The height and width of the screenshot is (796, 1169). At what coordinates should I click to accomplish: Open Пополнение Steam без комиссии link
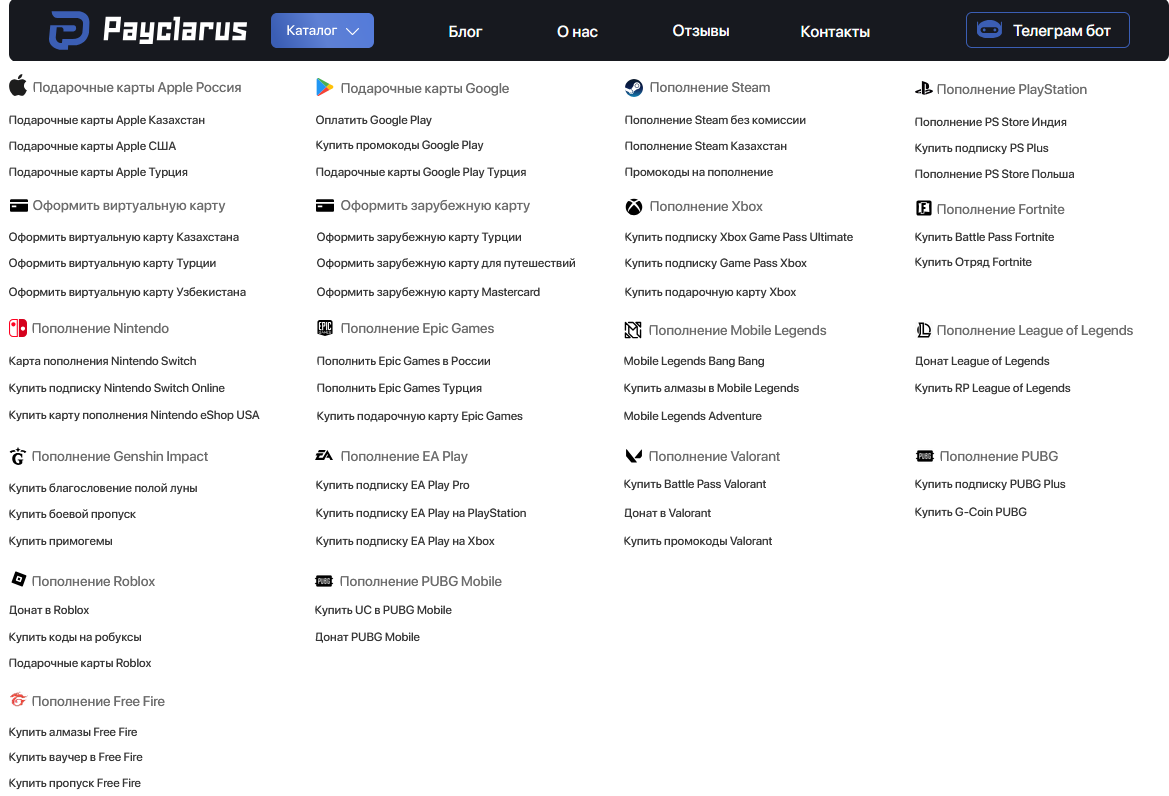[x=715, y=120]
